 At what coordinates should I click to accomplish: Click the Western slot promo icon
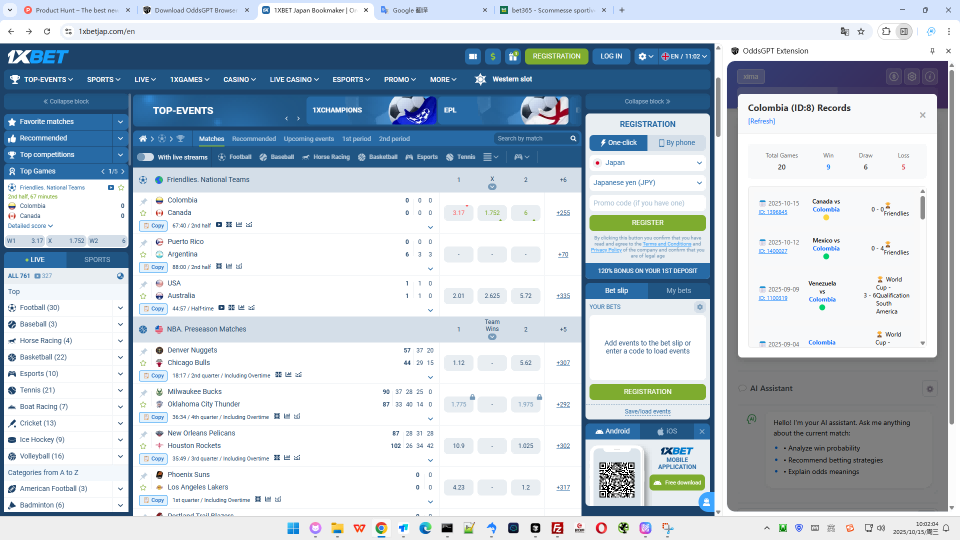tap(481, 79)
